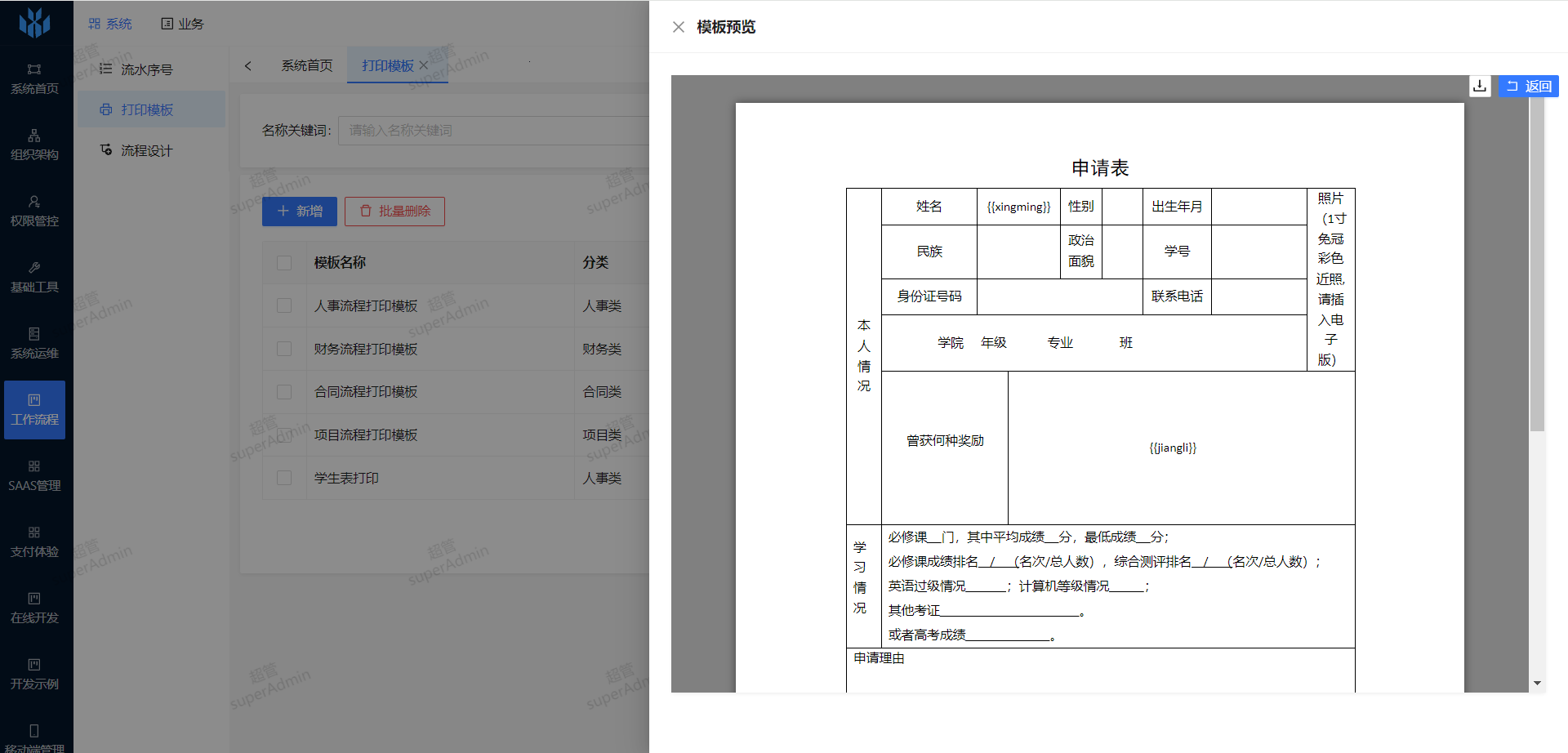Click 项目流程打印模板 template name

click(x=366, y=434)
